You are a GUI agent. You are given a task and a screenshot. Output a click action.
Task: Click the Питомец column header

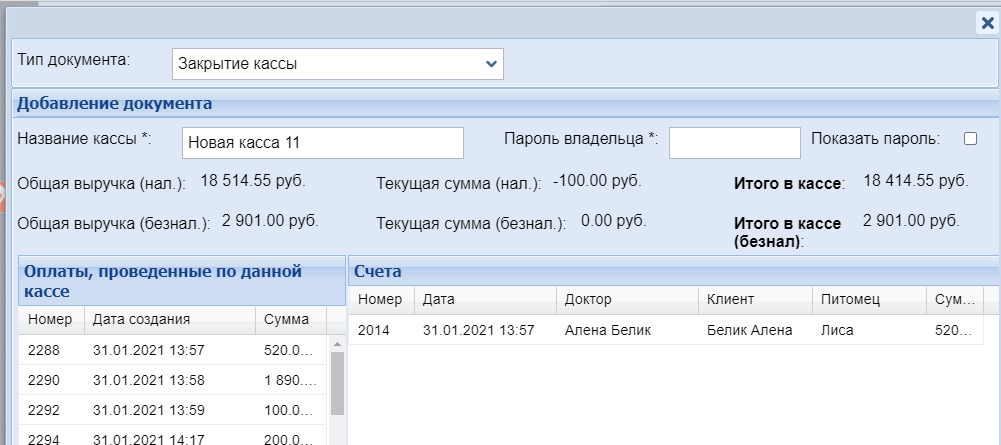click(866, 299)
